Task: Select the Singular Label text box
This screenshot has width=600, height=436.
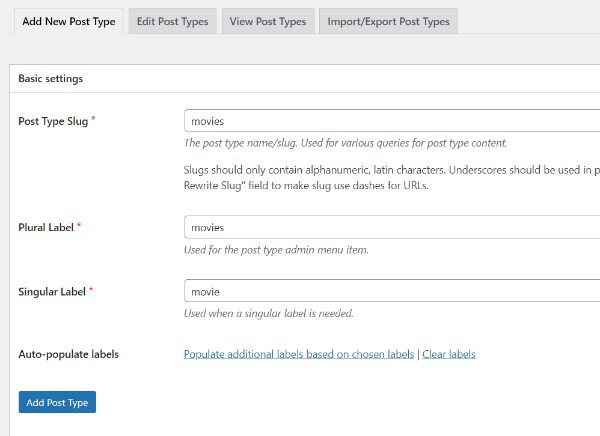Action: click(392, 291)
